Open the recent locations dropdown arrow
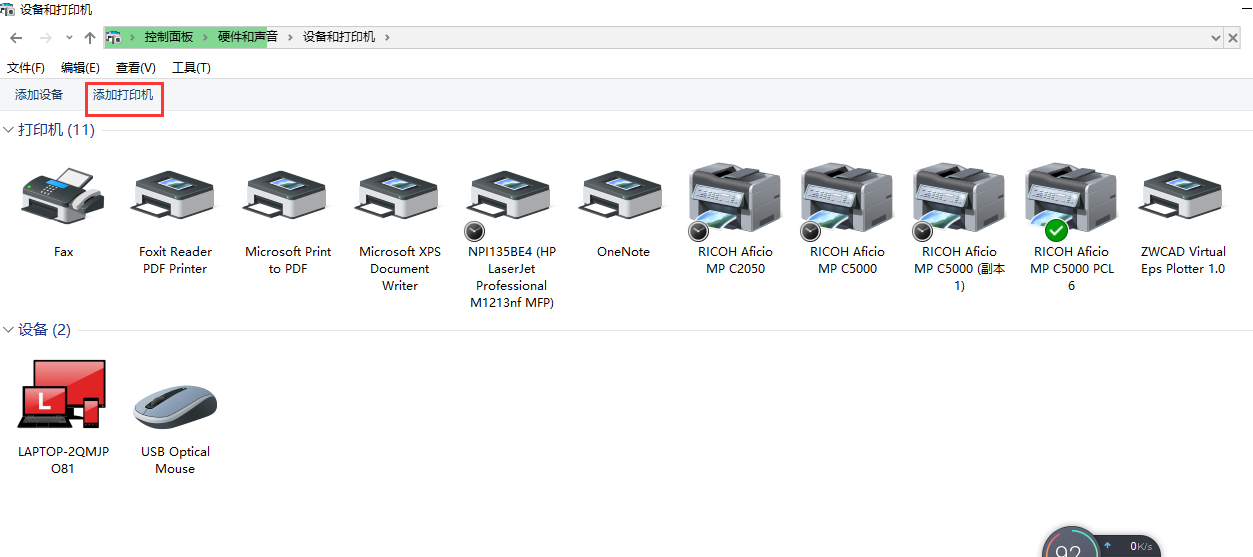Viewport: 1253px width, 557px height. (x=69, y=37)
